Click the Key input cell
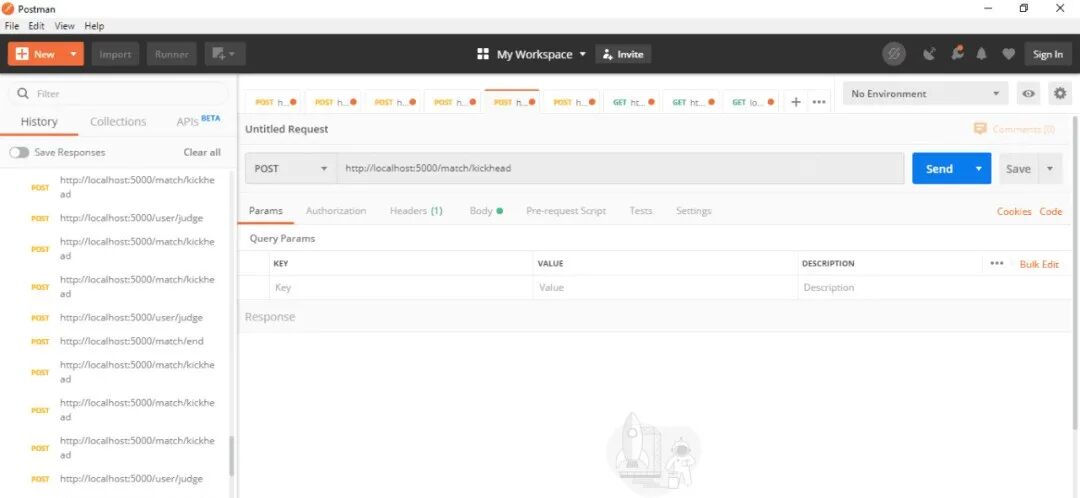This screenshot has width=1080, height=498. pos(402,288)
